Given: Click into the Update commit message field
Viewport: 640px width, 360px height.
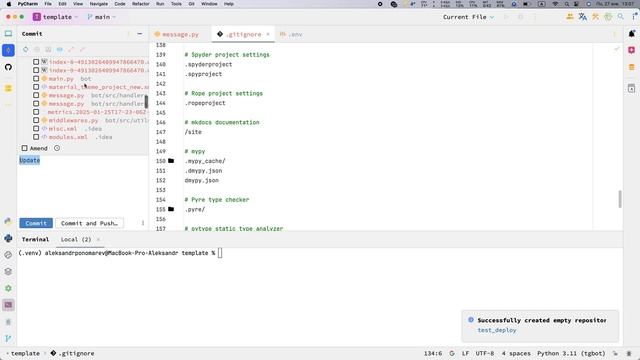Looking at the screenshot, I should click(x=83, y=185).
